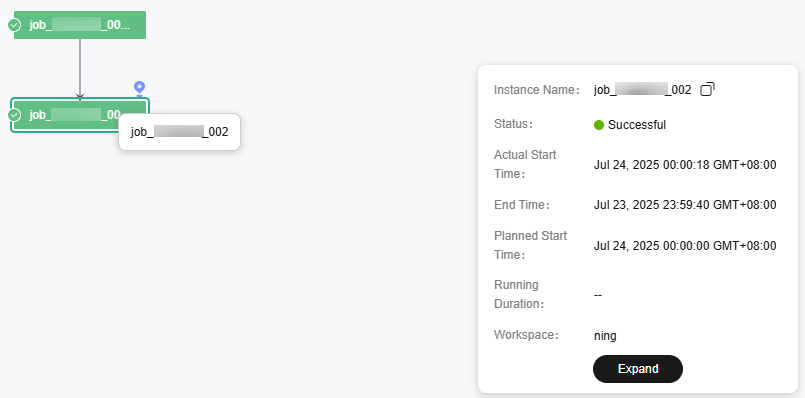This screenshot has height=398, width=805.
Task: Copy the instance name using copy icon
Action: click(707, 89)
